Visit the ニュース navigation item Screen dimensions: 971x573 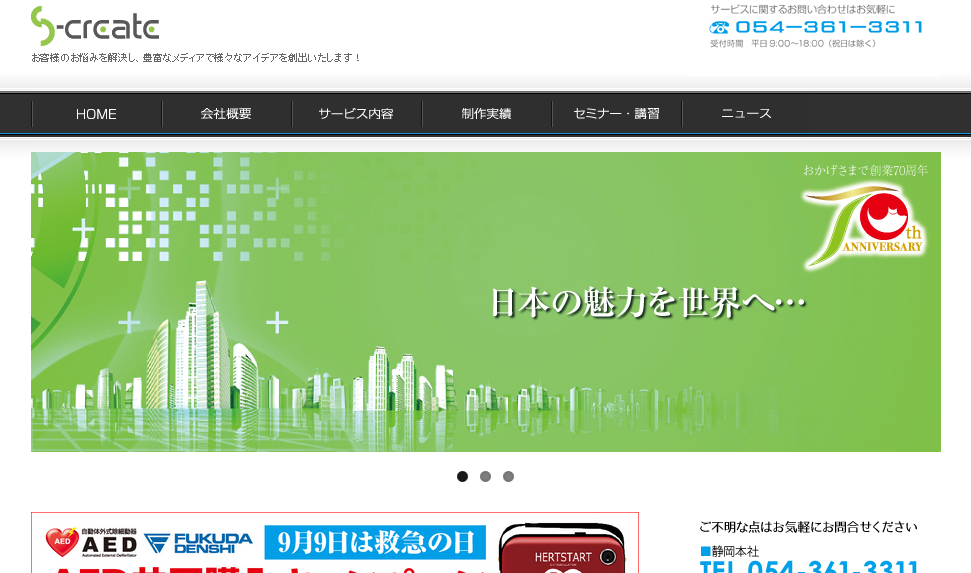(746, 114)
